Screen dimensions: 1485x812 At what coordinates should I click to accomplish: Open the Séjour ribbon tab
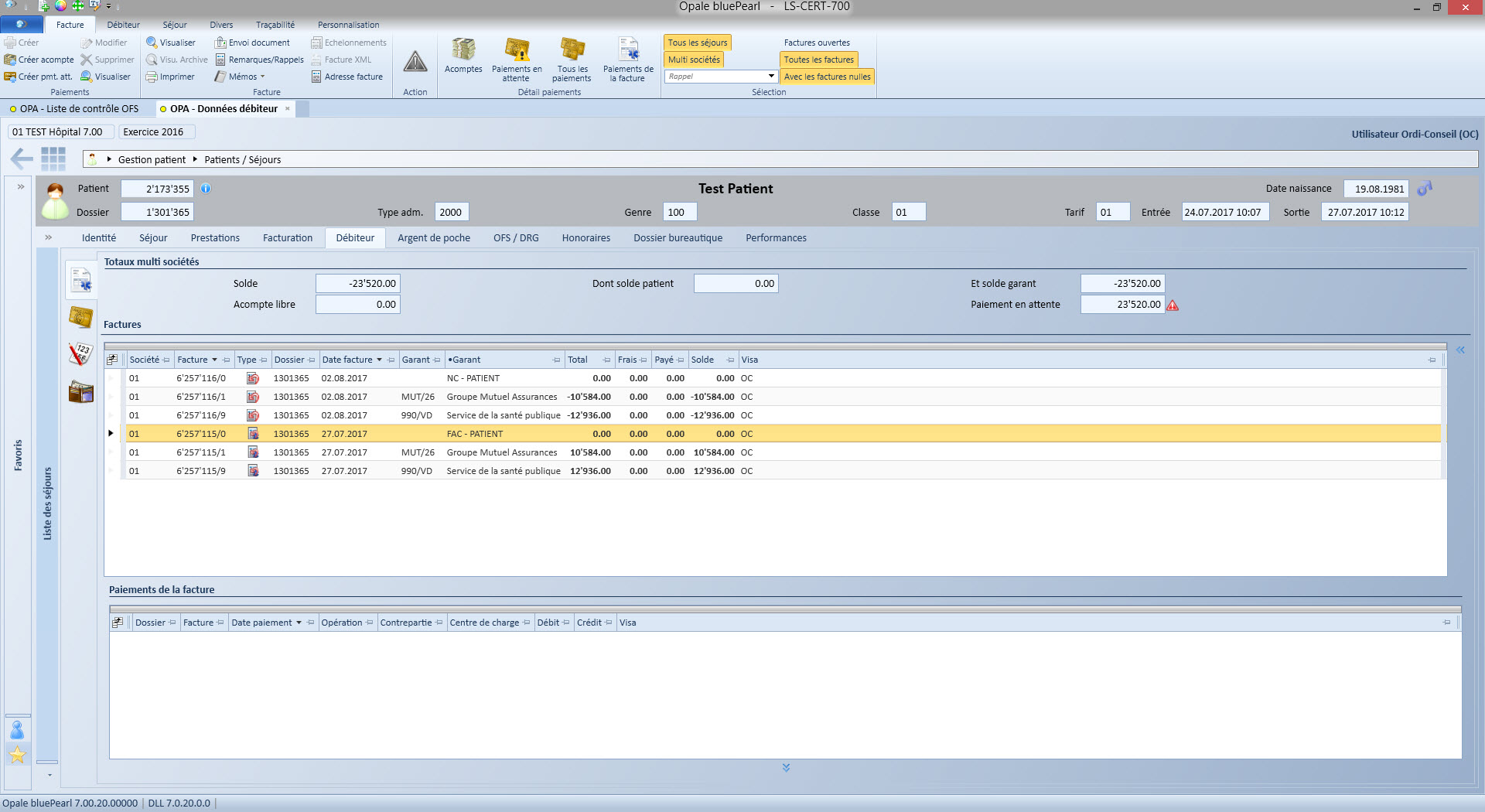coord(174,25)
